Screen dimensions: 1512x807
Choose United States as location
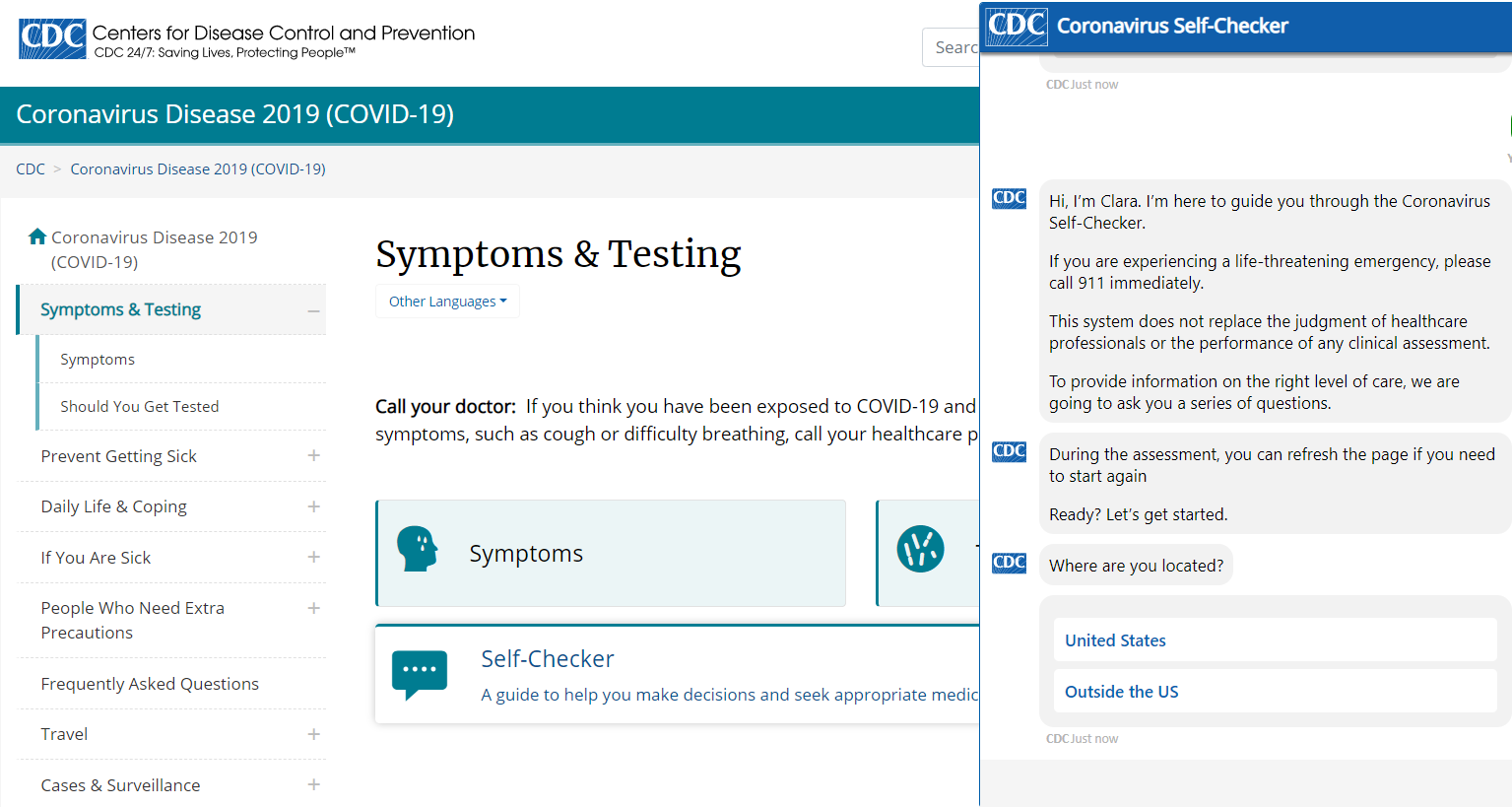pyautogui.click(x=1275, y=640)
